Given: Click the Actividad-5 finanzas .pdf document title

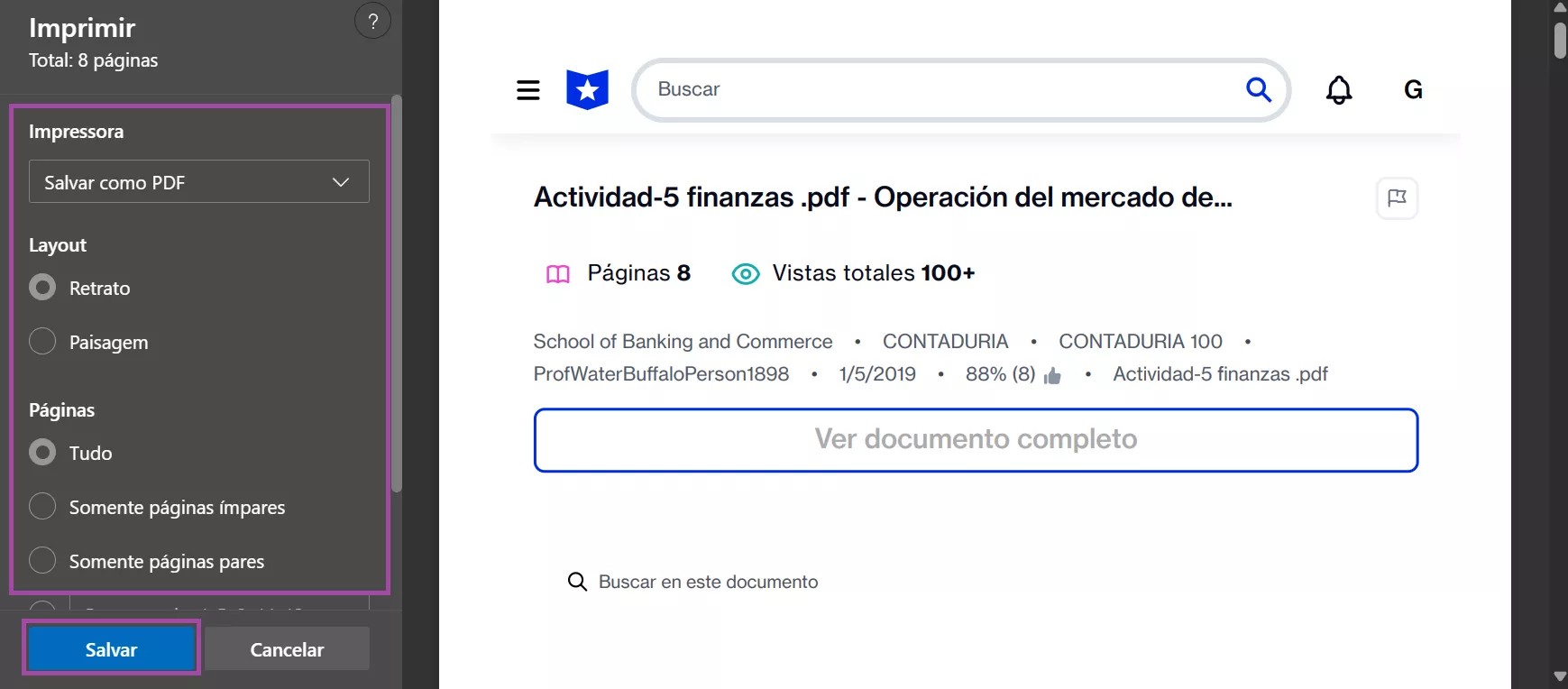Looking at the screenshot, I should (x=883, y=197).
